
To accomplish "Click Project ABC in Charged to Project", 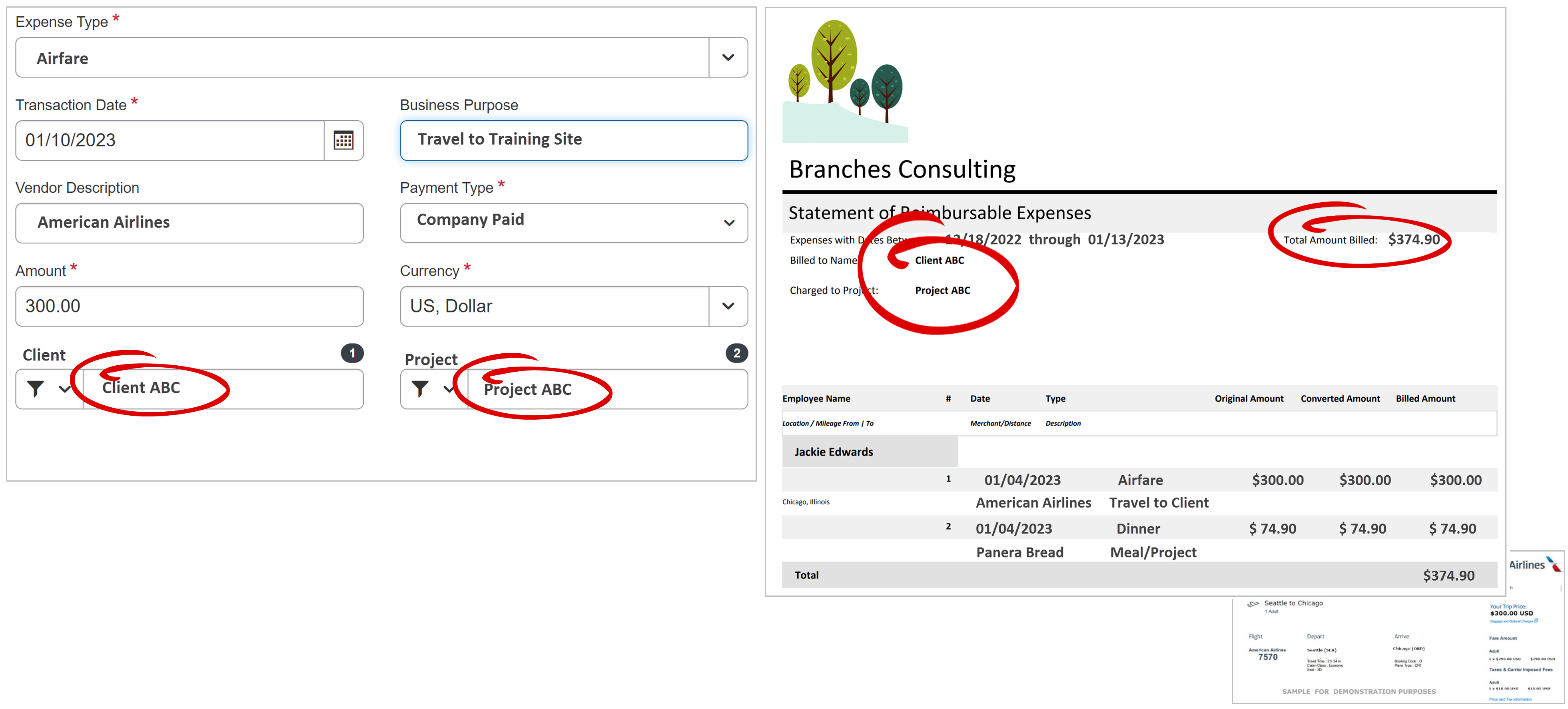I will (942, 291).
